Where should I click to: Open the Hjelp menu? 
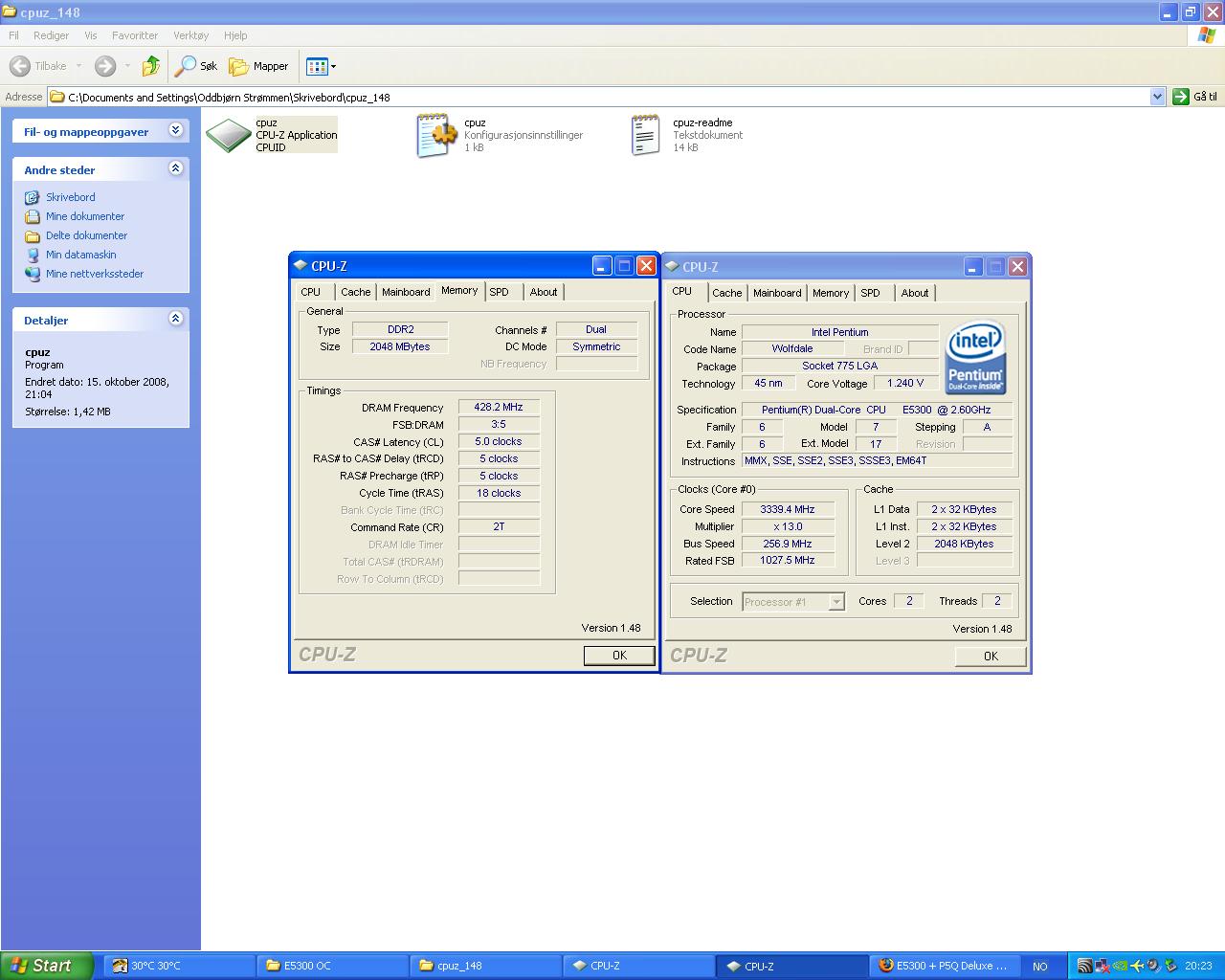pyautogui.click(x=235, y=35)
